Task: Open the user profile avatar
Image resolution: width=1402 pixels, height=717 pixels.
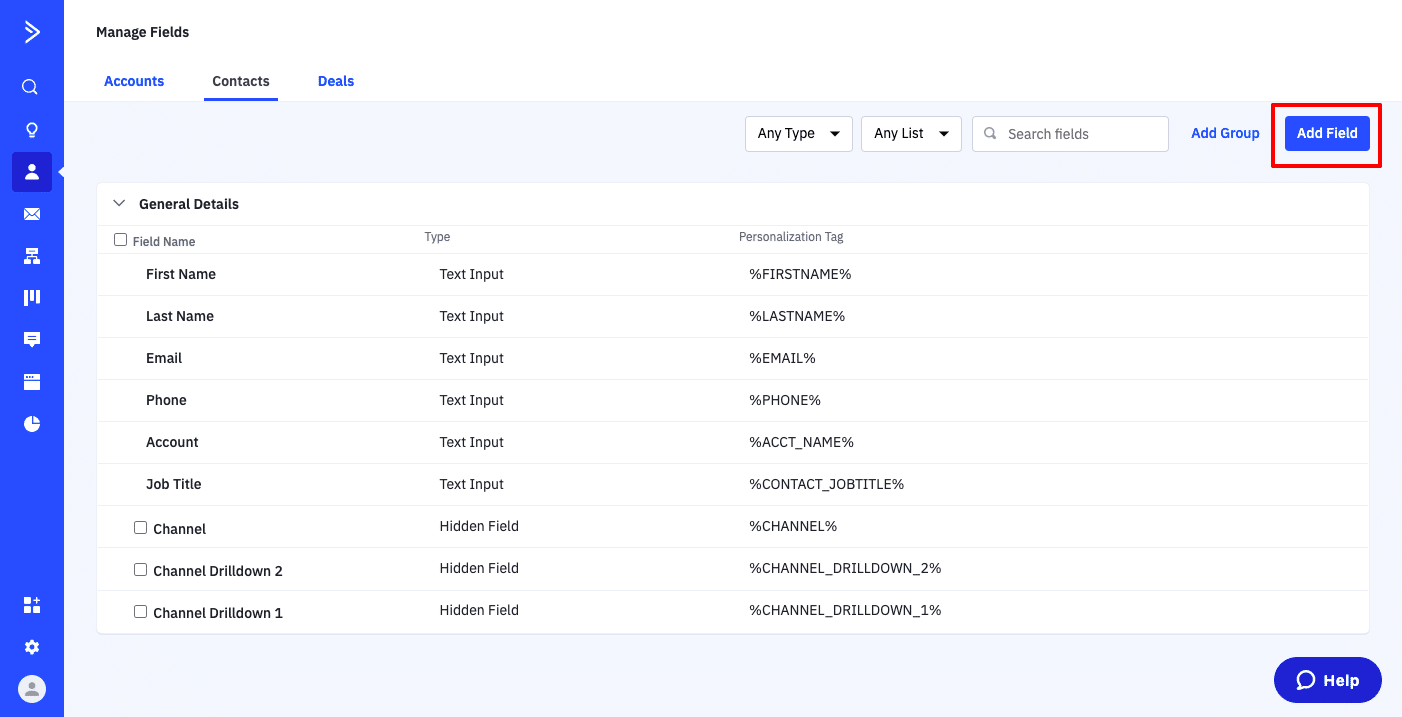Action: coord(32,688)
